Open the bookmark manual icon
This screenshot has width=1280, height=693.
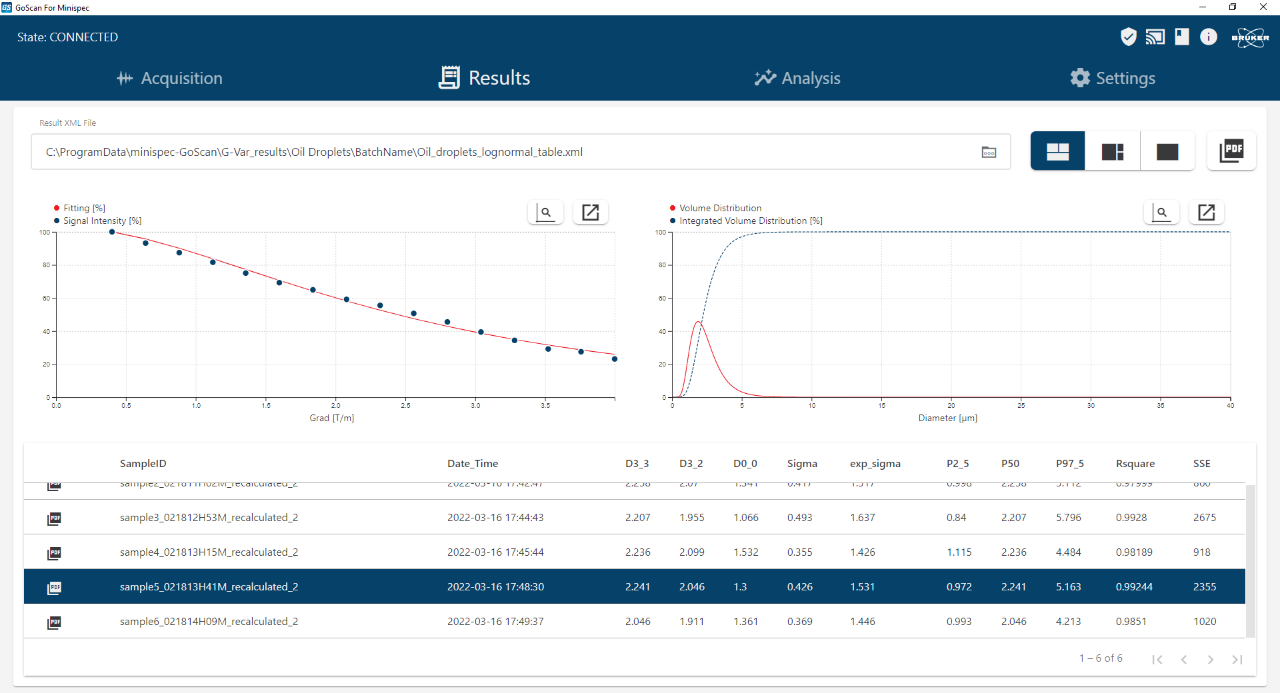tap(1182, 37)
